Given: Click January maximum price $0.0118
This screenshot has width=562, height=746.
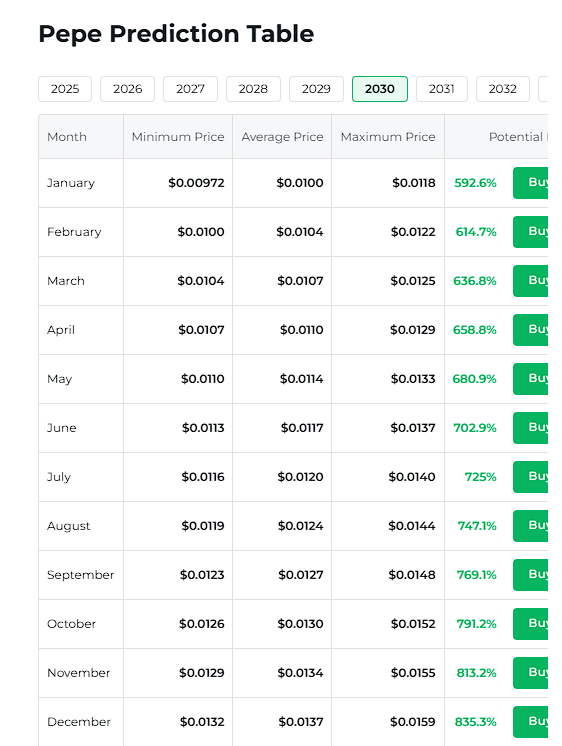Looking at the screenshot, I should click(414, 183).
